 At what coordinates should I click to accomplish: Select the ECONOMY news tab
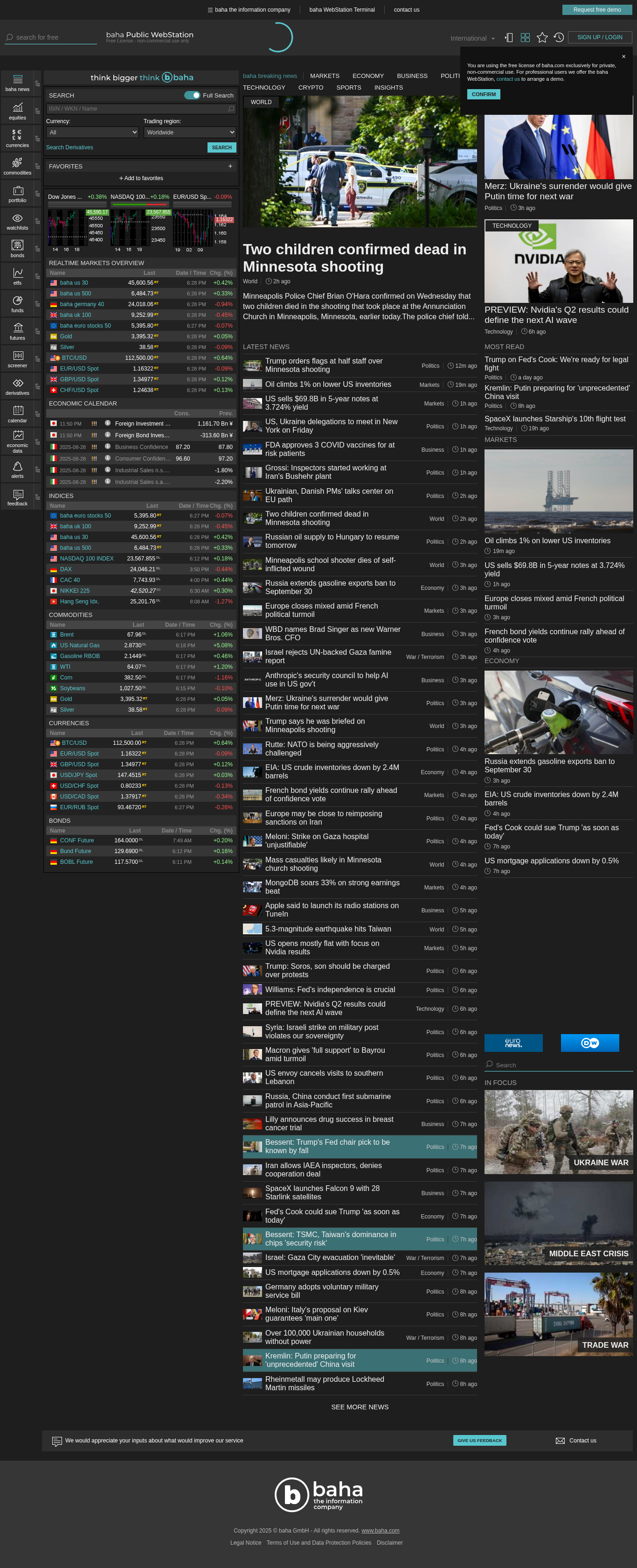(x=368, y=76)
